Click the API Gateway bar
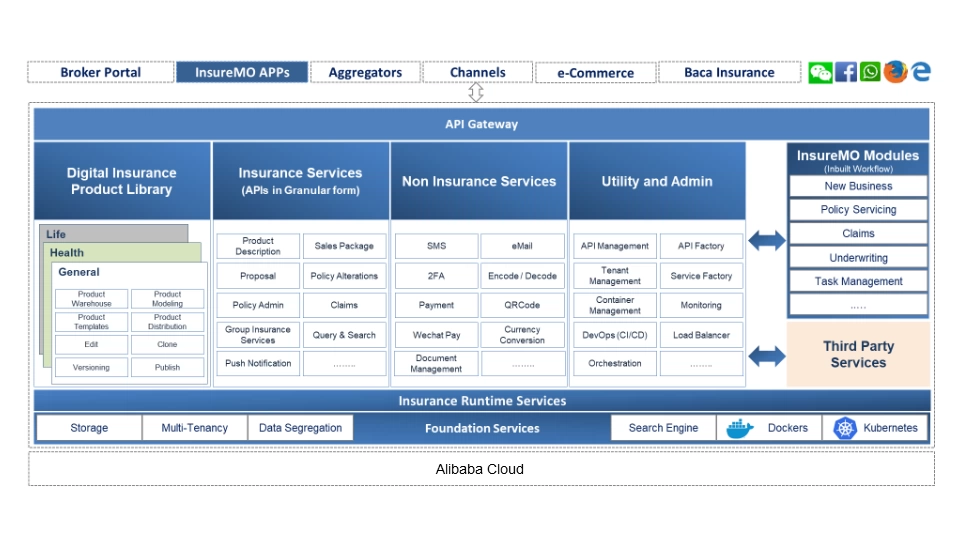This screenshot has width=960, height=540. tap(481, 124)
